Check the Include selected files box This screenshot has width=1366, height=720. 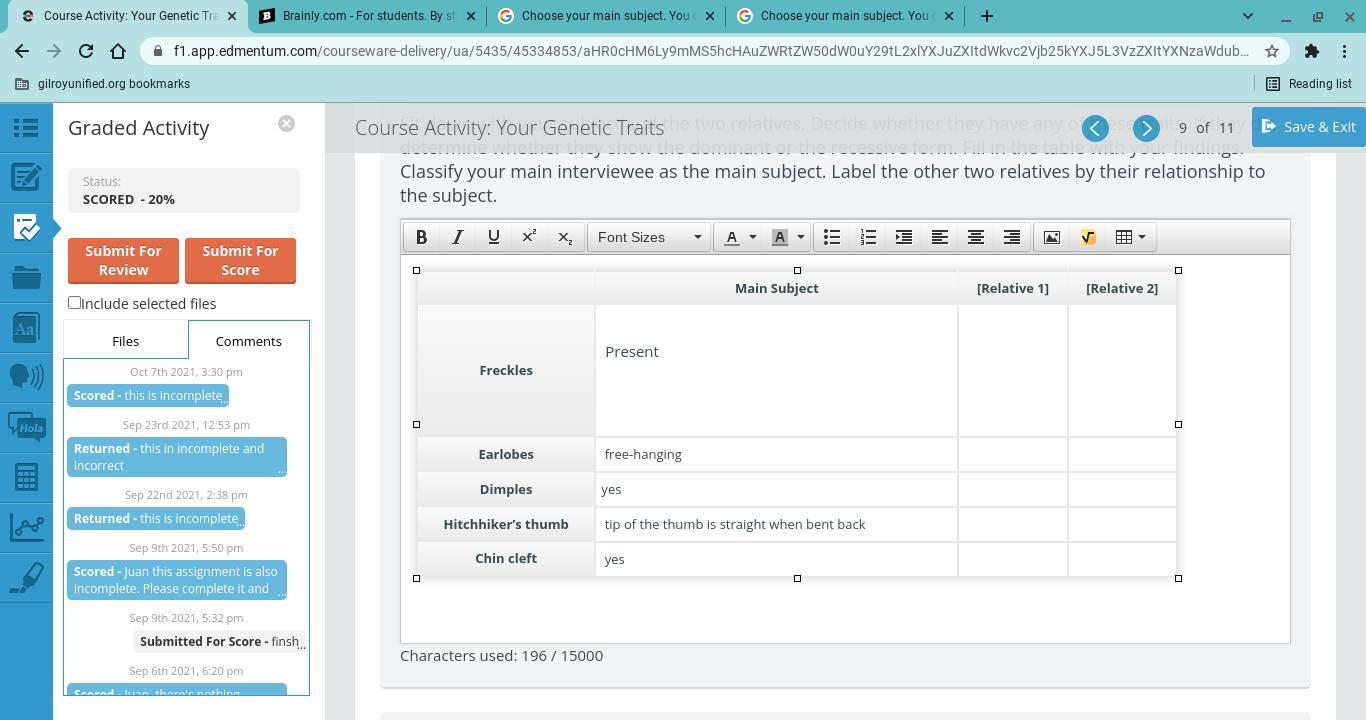click(x=74, y=302)
